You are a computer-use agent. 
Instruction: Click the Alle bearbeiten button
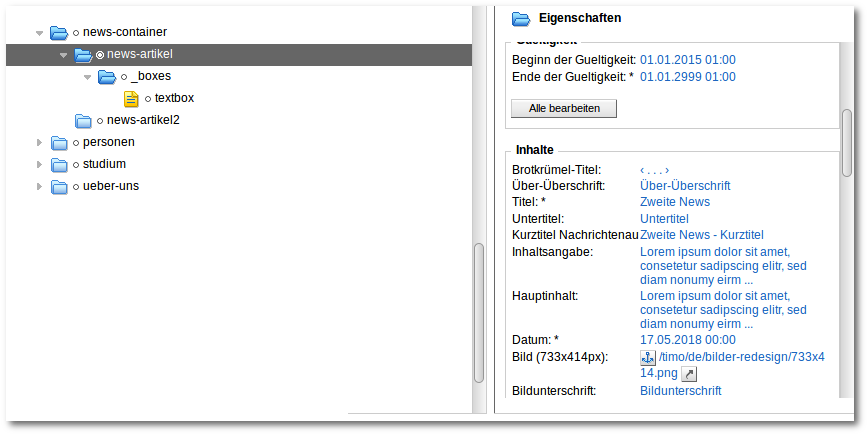(564, 108)
